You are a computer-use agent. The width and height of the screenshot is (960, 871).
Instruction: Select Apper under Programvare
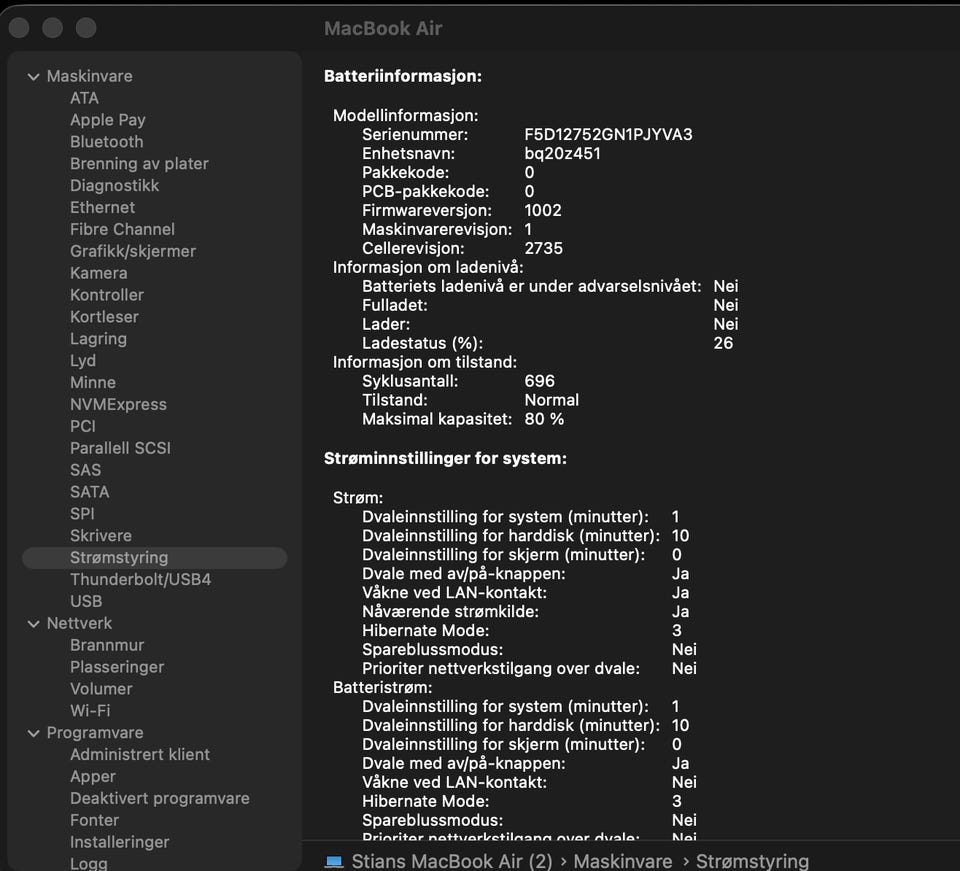(92, 777)
